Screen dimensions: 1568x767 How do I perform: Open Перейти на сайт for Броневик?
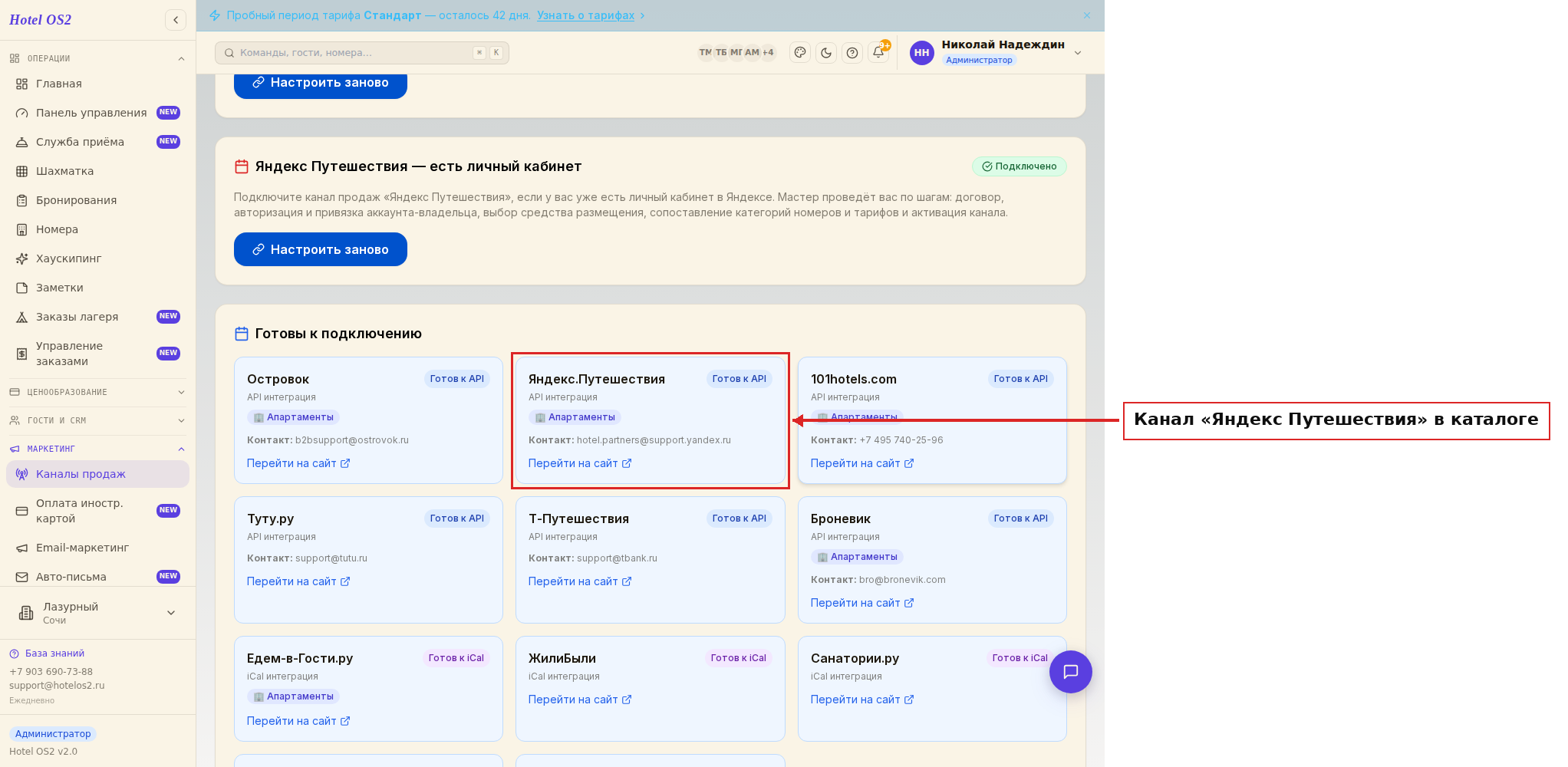point(862,603)
